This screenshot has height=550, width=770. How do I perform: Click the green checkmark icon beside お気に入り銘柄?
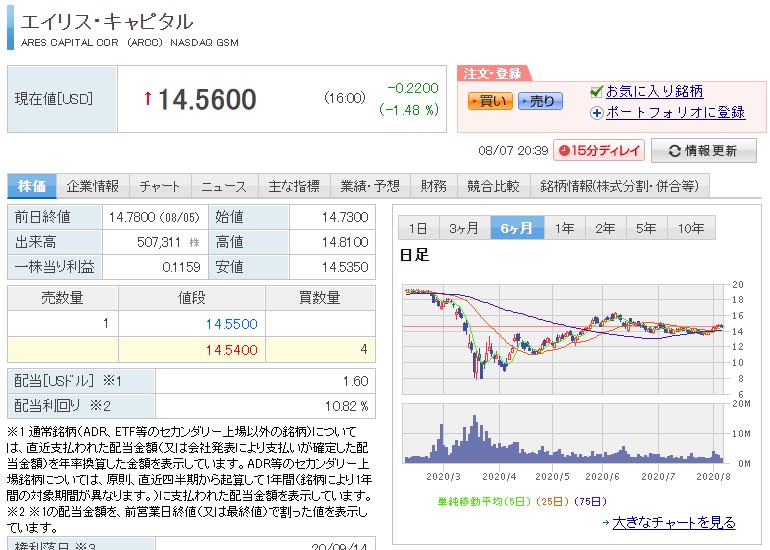click(596, 91)
